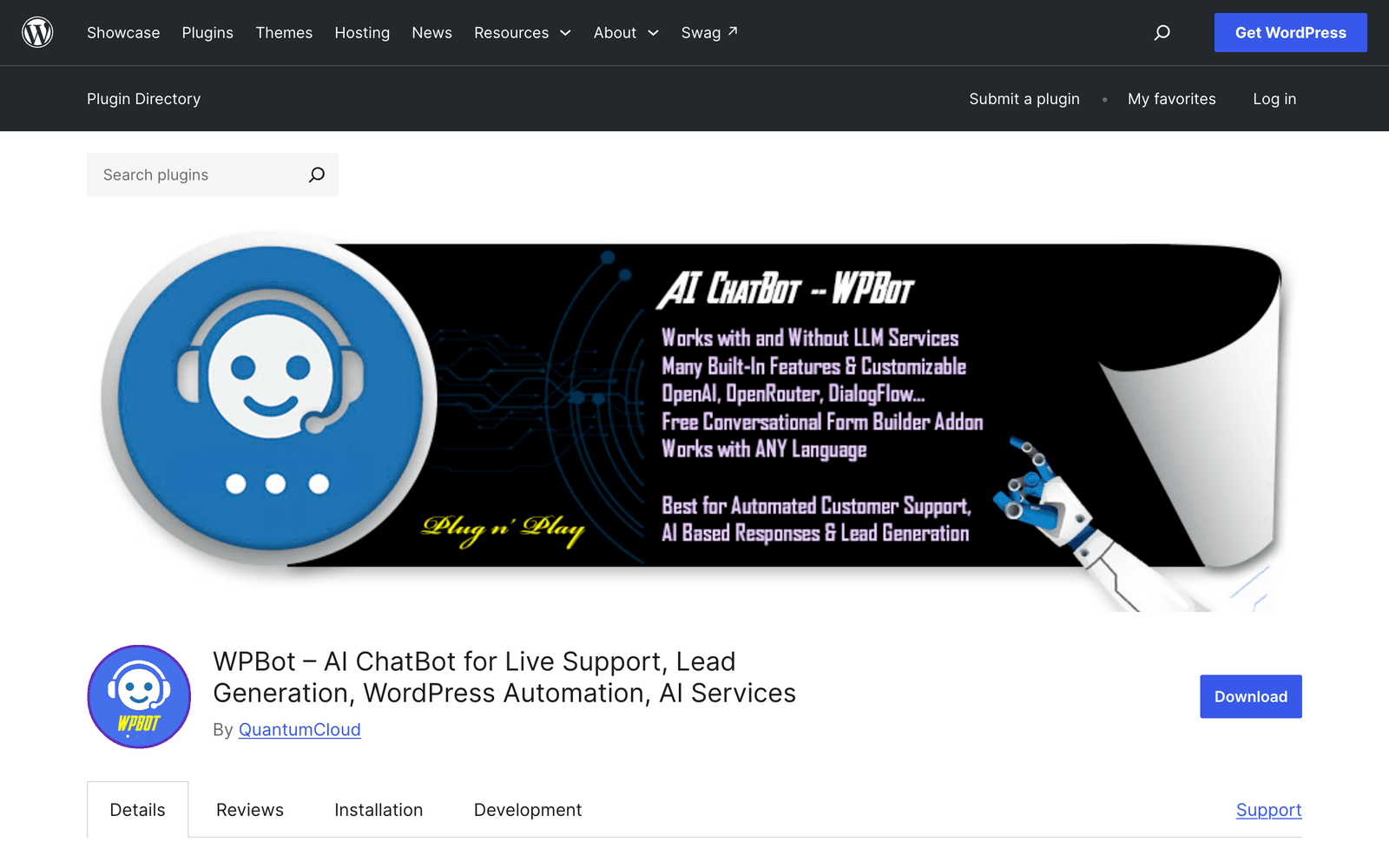The width and height of the screenshot is (1389, 868).
Task: Expand the About dropdown chevron
Action: [653, 33]
